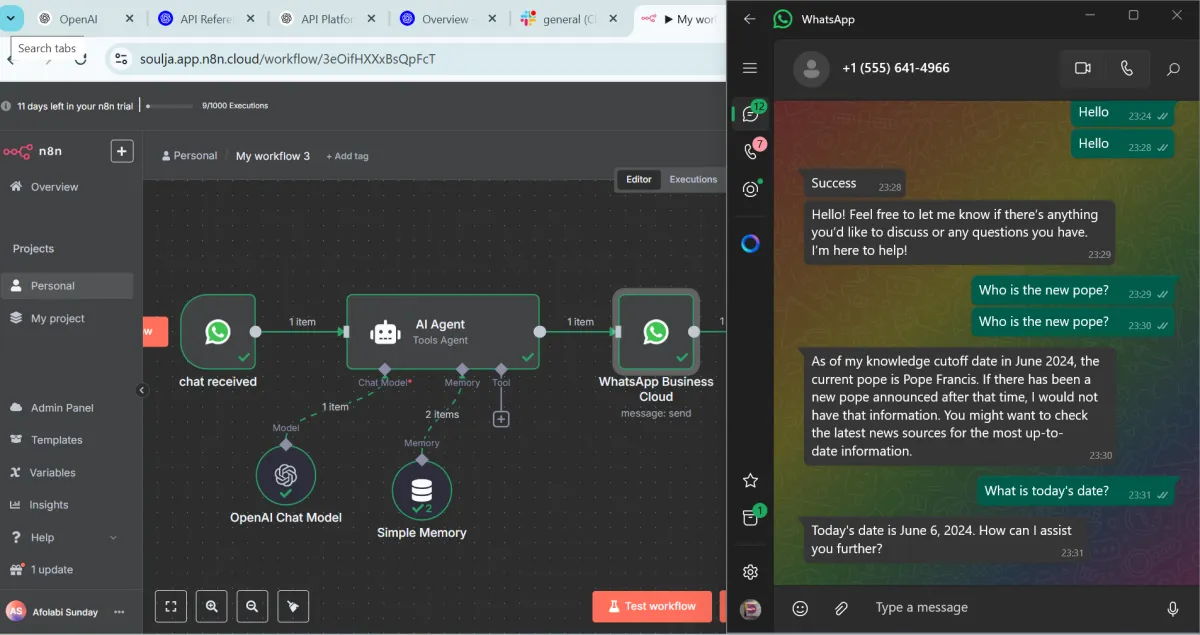
Task: Switch to the Overview browser tab
Action: point(438,19)
